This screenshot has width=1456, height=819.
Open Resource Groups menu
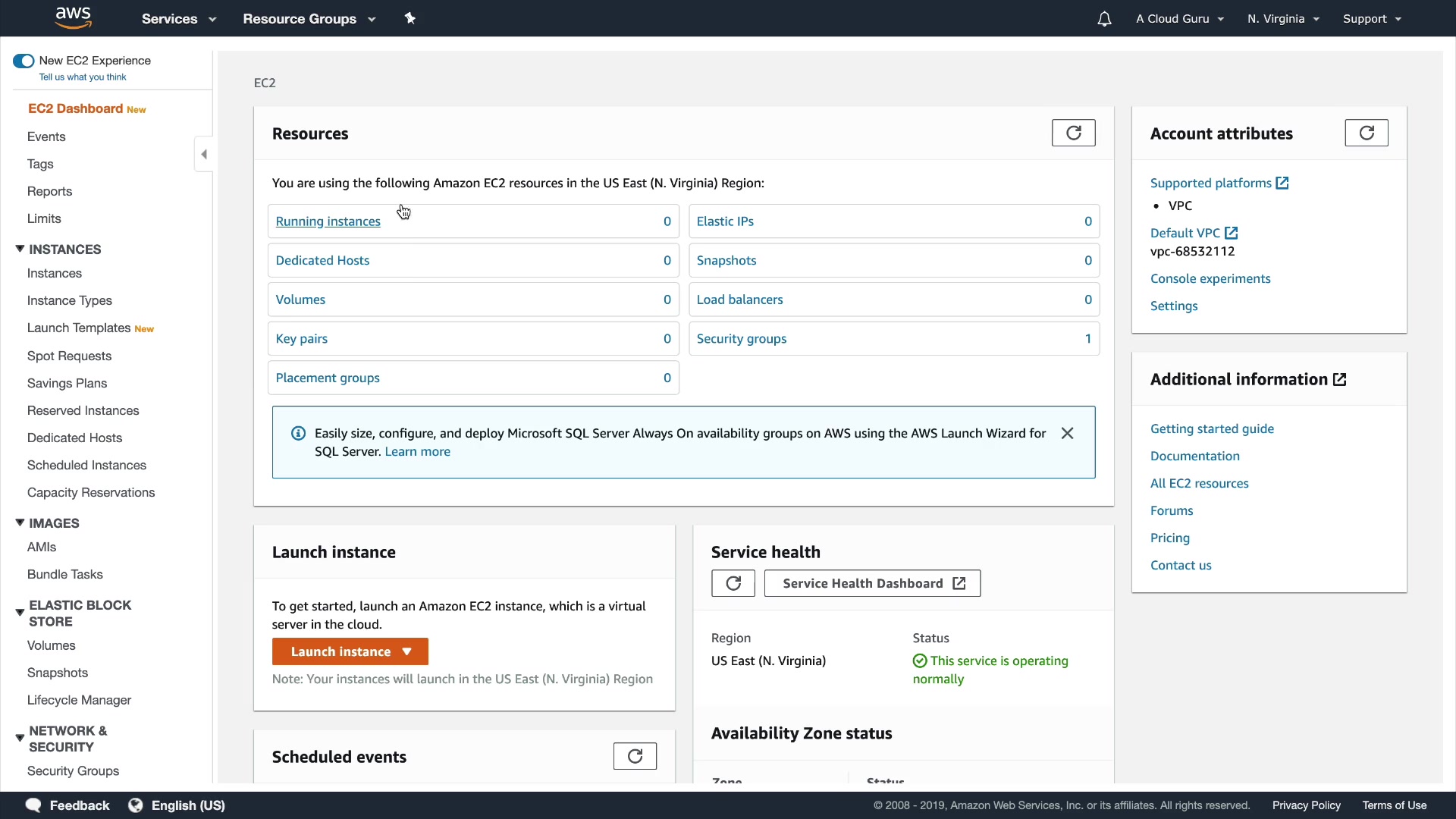(309, 19)
